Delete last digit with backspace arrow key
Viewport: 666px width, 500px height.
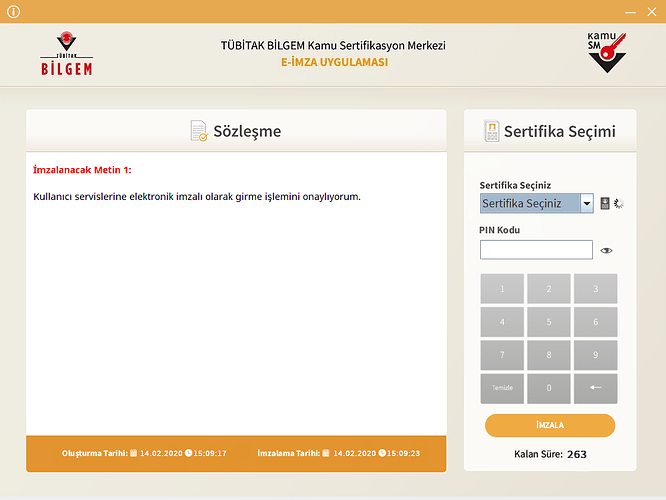point(595,388)
